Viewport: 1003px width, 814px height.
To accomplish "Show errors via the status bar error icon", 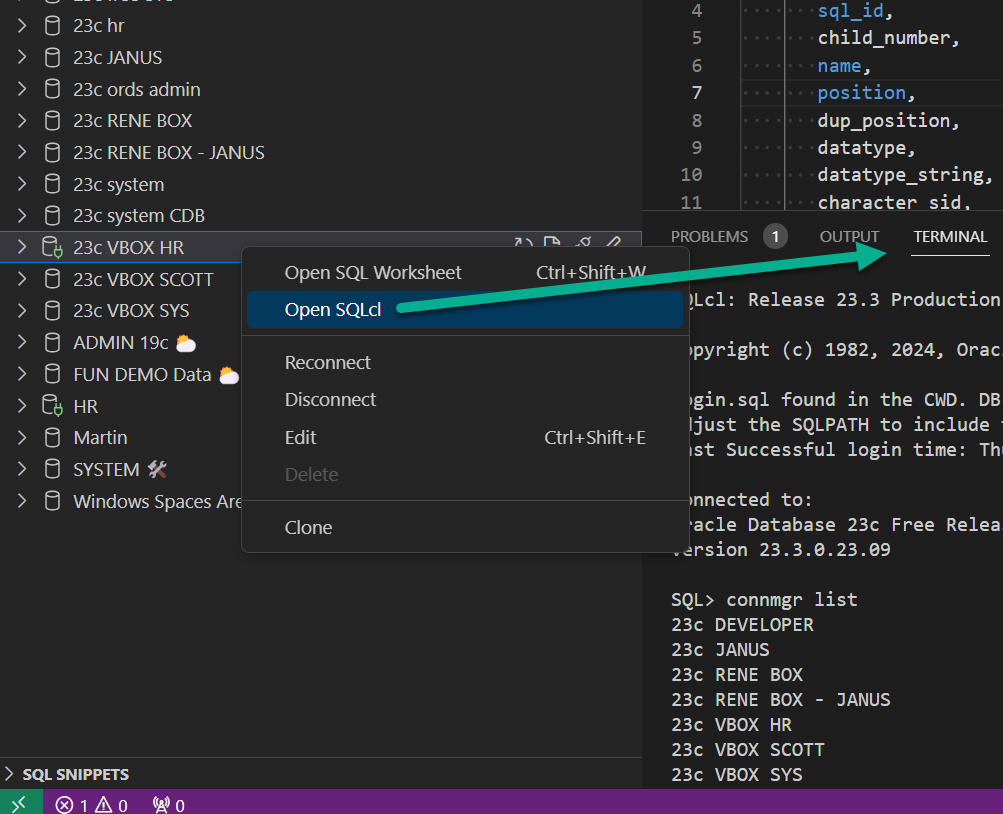I will pyautogui.click(x=64, y=805).
